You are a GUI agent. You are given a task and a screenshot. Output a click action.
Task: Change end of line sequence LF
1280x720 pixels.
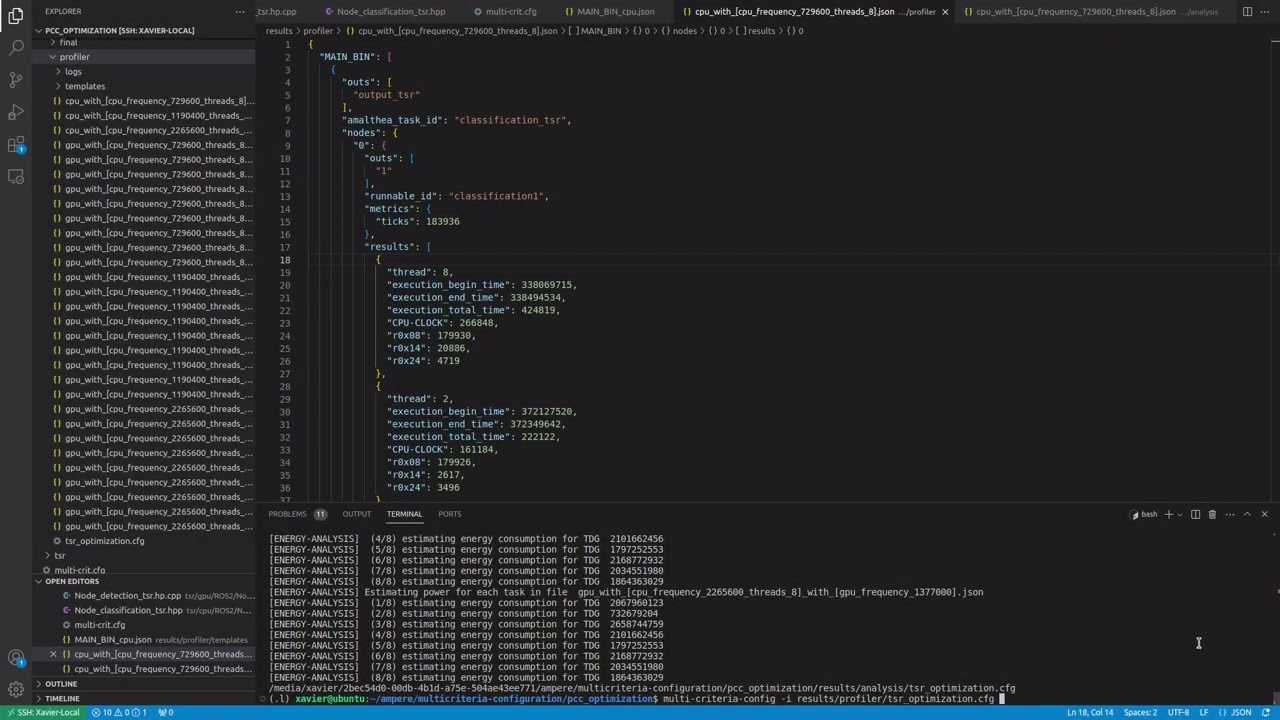pyautogui.click(x=1204, y=712)
